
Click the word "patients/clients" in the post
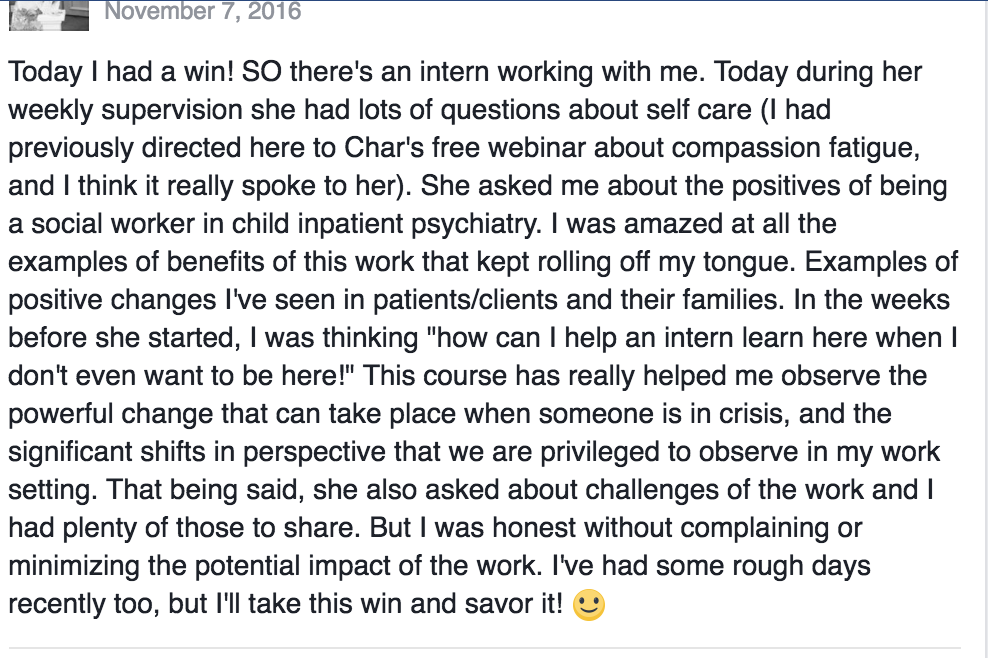coord(465,301)
